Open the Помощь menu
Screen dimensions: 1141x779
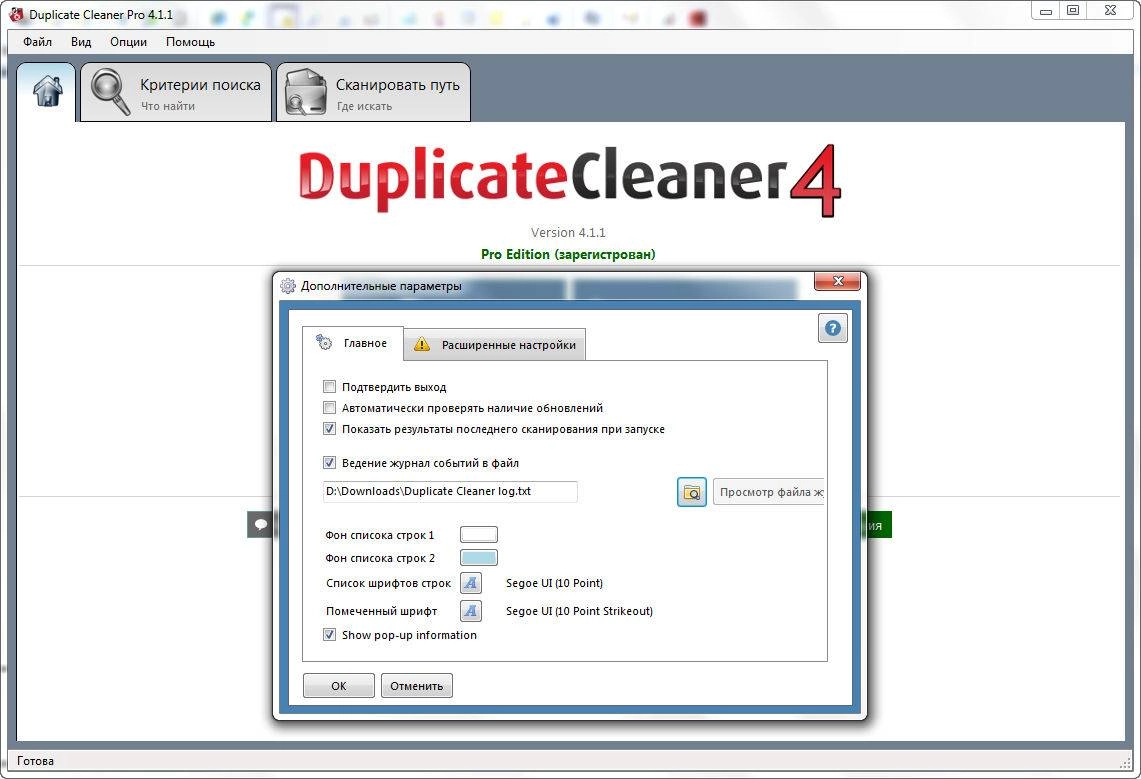(x=190, y=41)
